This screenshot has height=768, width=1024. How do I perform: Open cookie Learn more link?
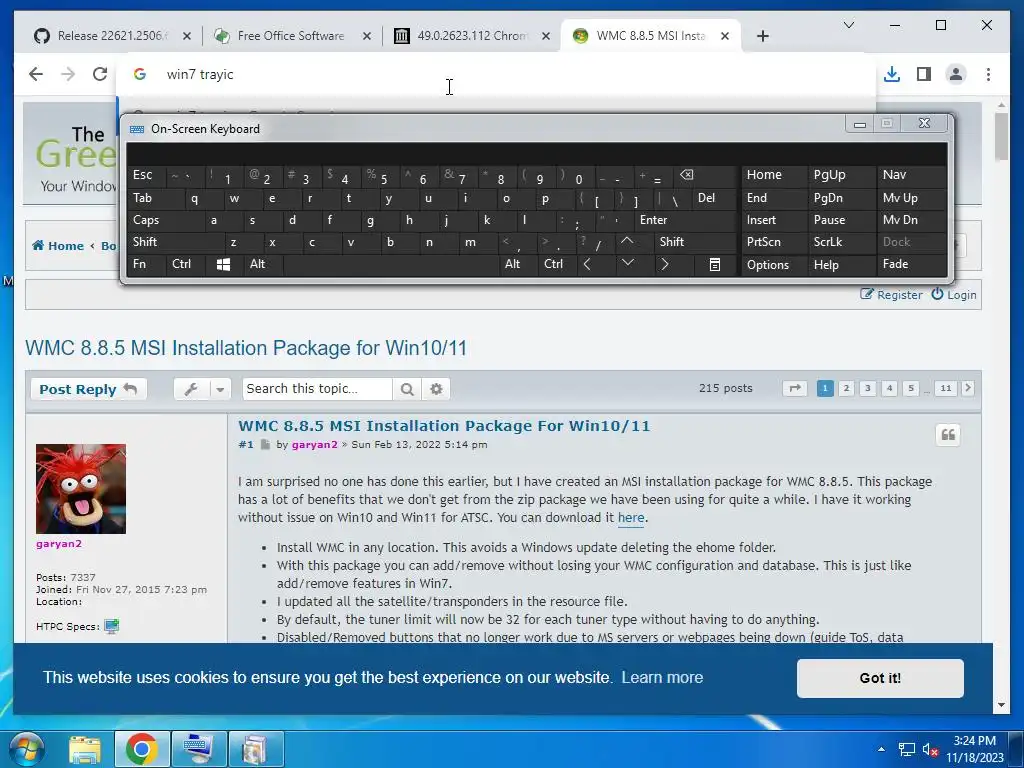pos(662,678)
